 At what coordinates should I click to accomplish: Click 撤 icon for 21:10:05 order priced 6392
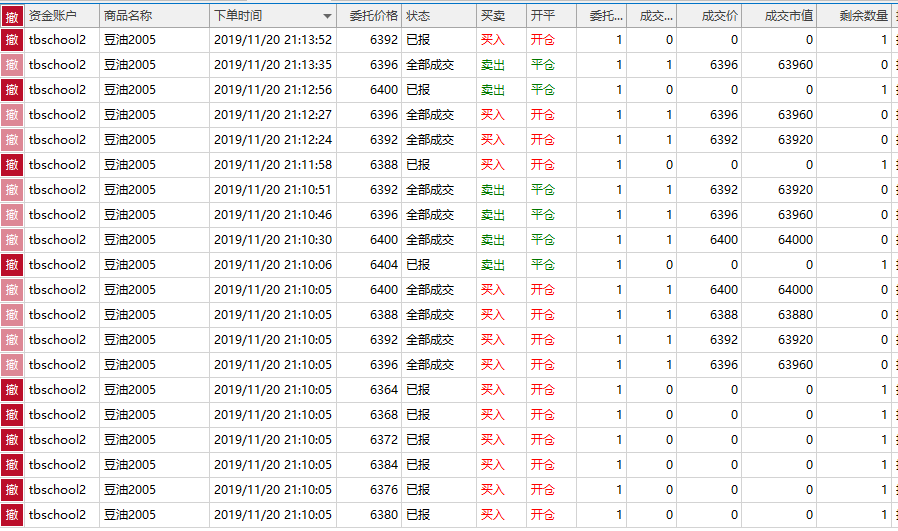pyautogui.click(x=12, y=340)
